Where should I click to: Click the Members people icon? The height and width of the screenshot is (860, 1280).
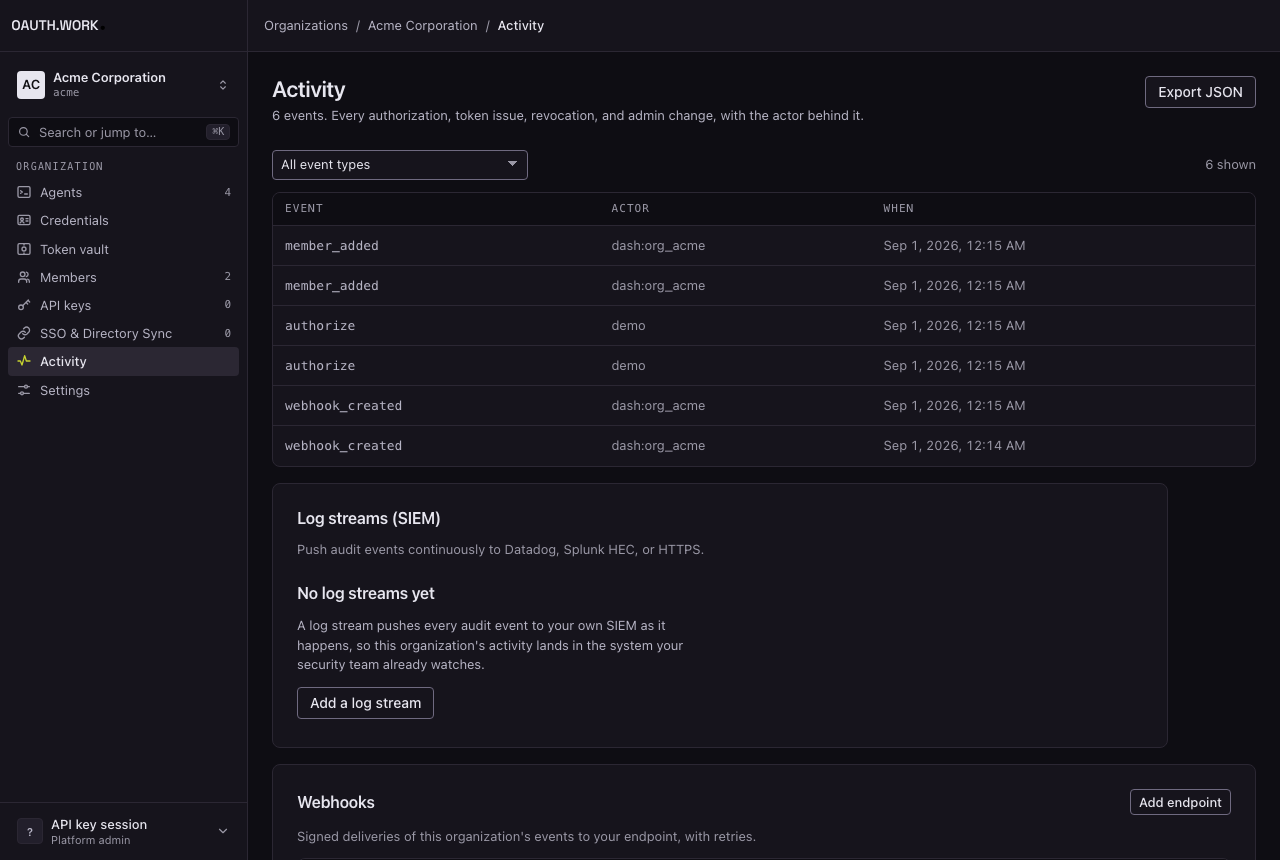point(24,277)
